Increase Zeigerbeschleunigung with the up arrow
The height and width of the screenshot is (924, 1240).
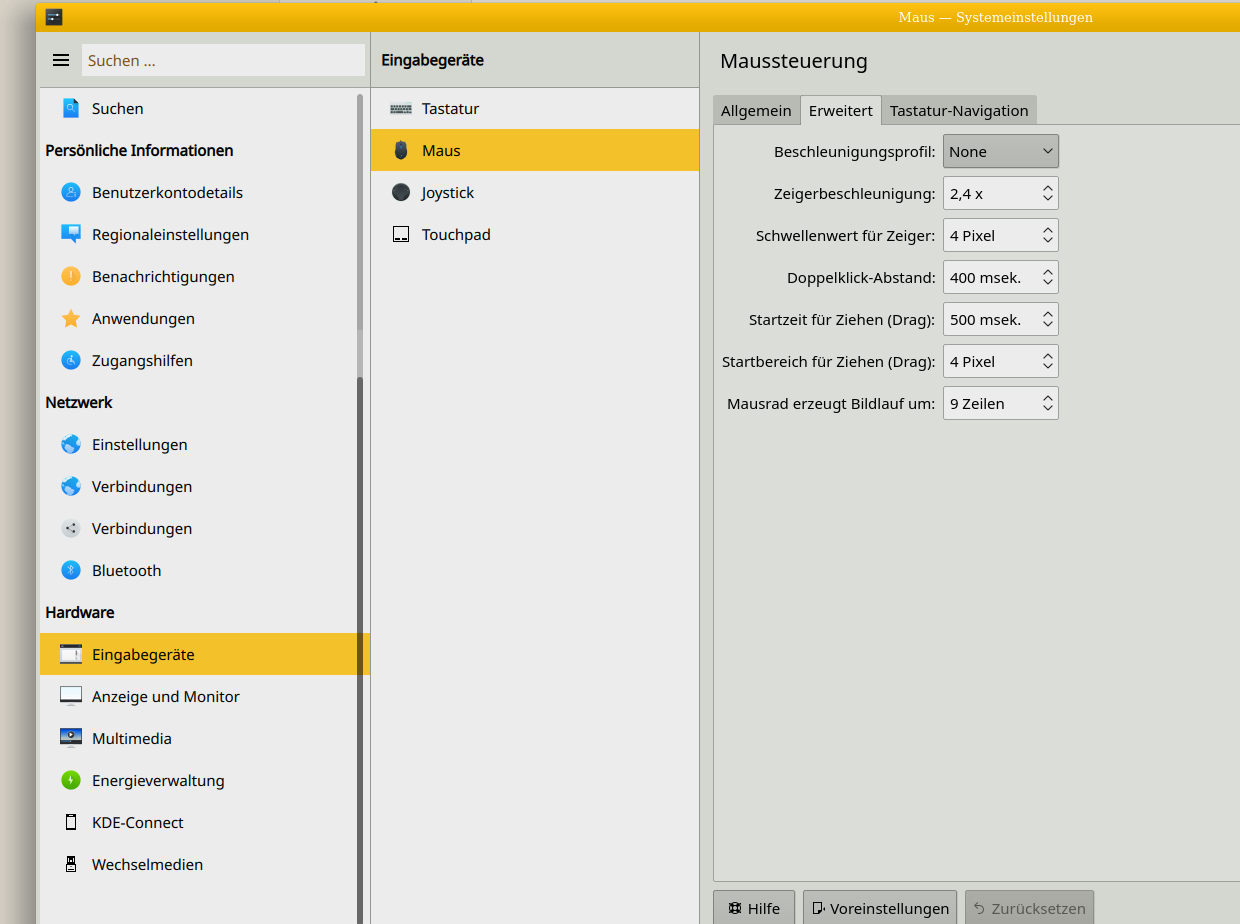(1048, 187)
